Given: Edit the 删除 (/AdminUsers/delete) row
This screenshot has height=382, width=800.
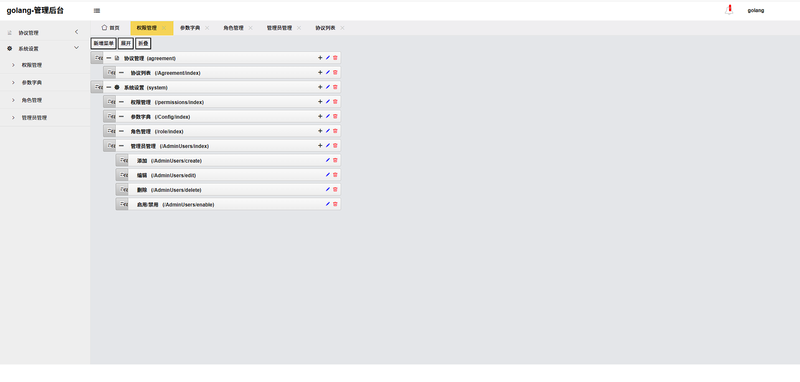Looking at the screenshot, I should point(328,189).
